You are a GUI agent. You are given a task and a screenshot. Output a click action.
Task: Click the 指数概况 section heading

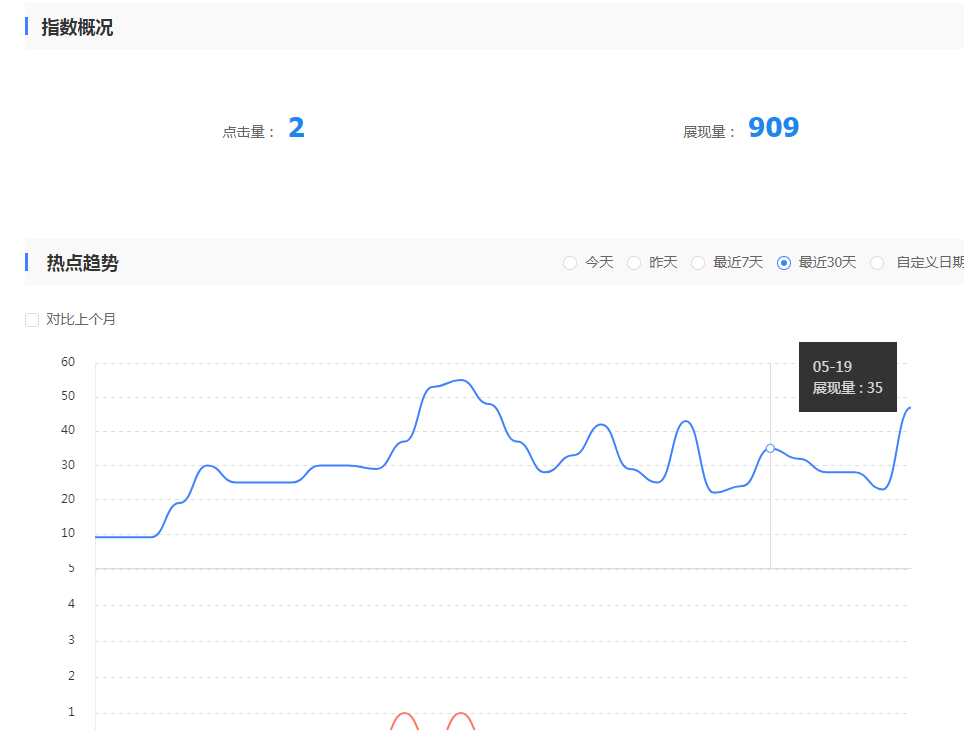coord(77,28)
